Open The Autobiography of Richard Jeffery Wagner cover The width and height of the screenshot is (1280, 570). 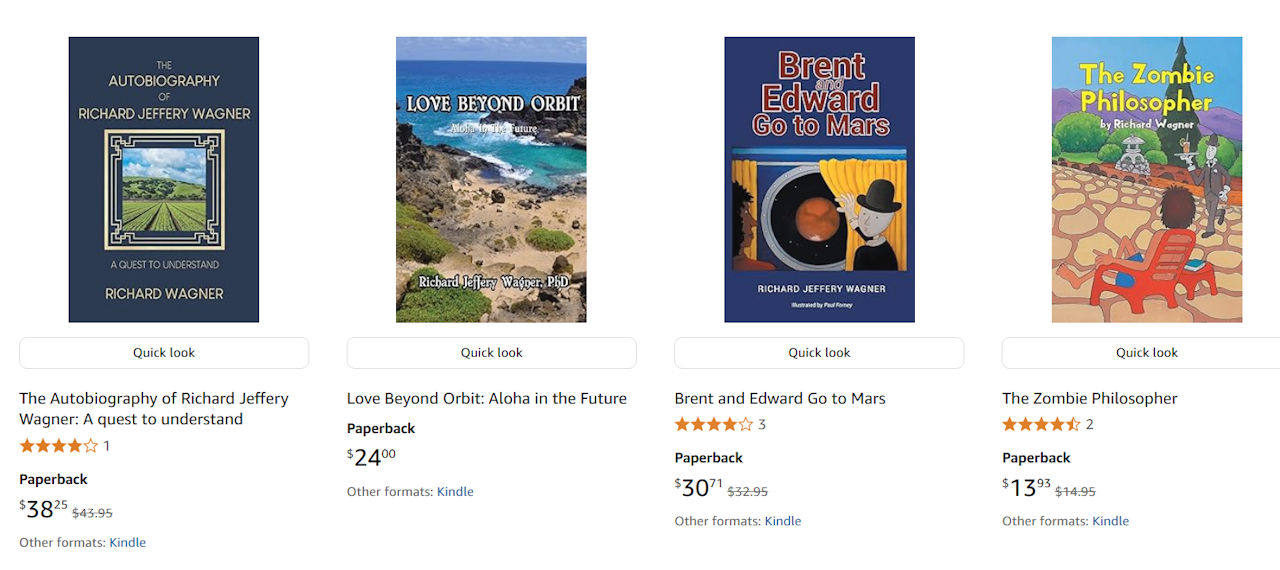(x=164, y=180)
